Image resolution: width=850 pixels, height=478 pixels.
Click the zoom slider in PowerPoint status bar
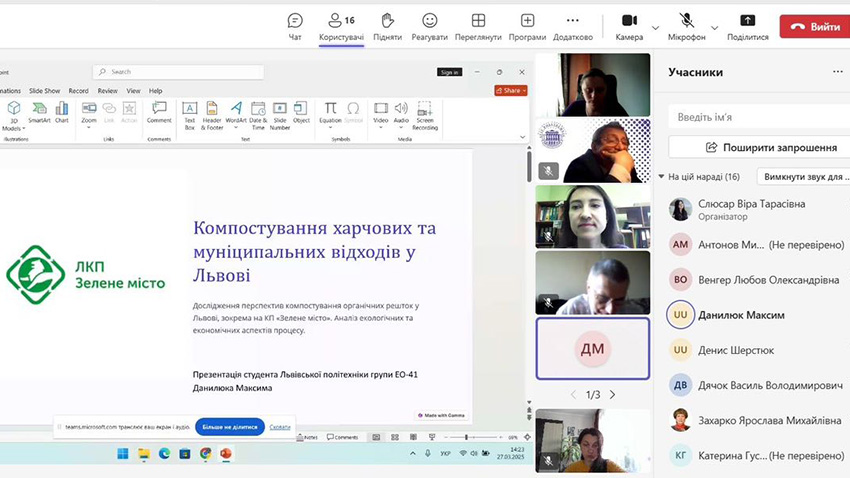pyautogui.click(x=468, y=437)
